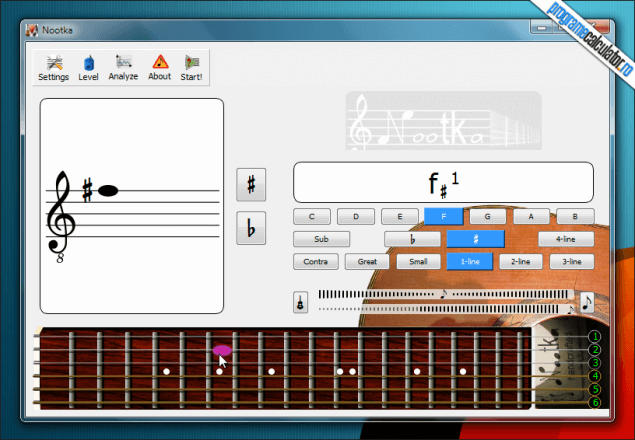Open the Settings toolbar icon
The height and width of the screenshot is (440, 635).
[x=53, y=68]
